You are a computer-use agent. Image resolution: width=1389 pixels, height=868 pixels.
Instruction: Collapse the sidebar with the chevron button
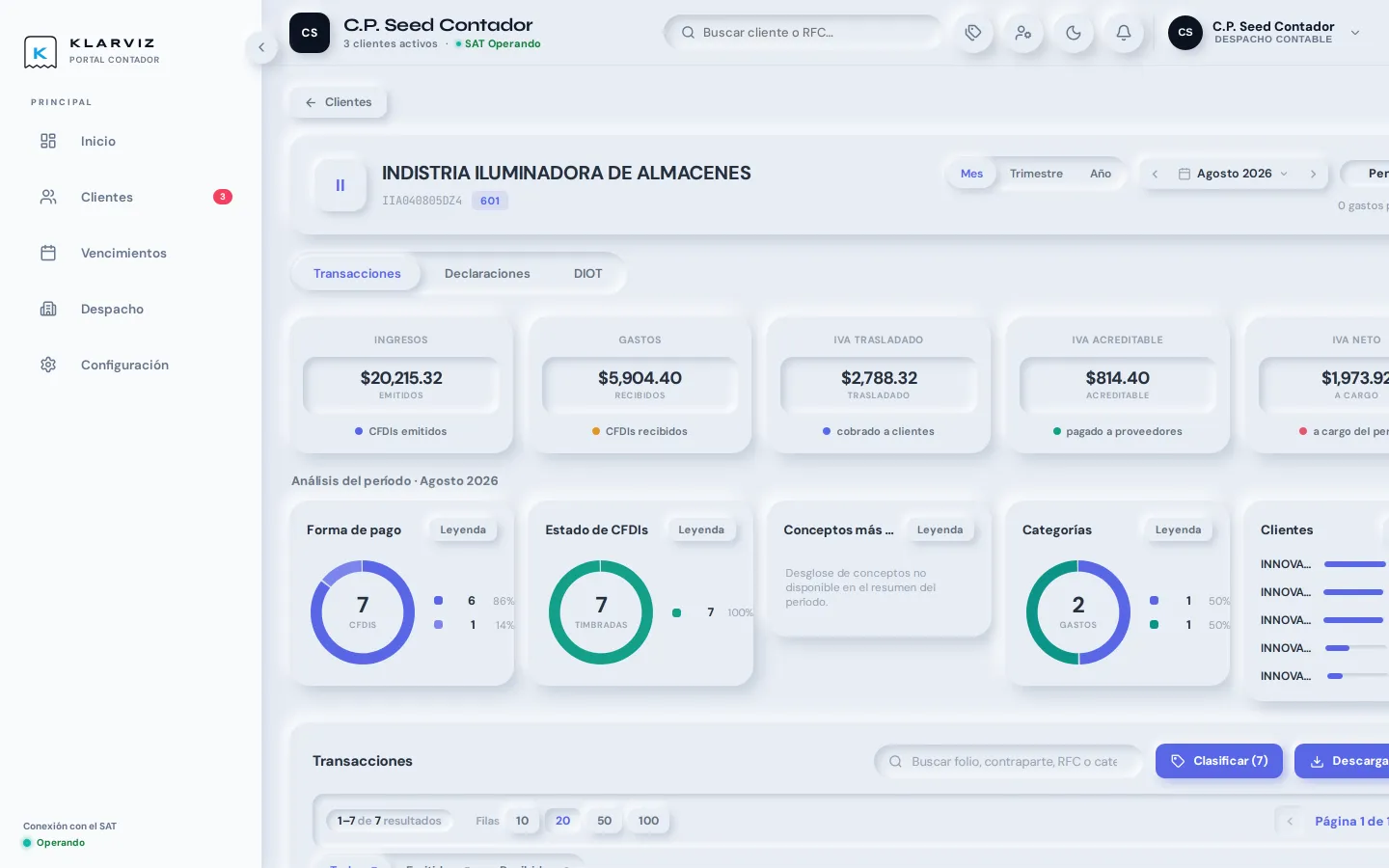pyautogui.click(x=261, y=47)
